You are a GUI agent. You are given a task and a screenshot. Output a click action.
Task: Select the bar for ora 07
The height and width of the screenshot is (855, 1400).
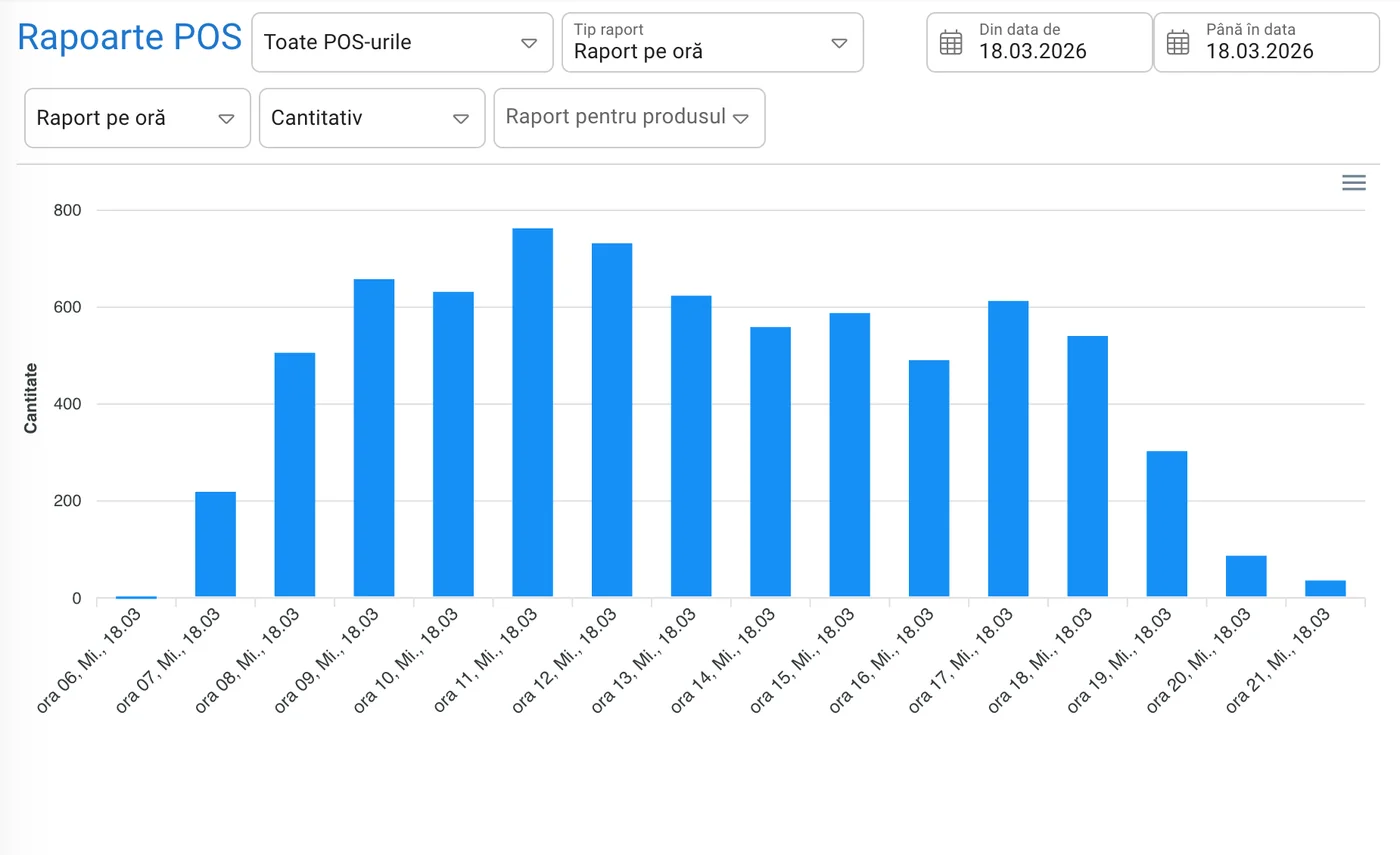tap(215, 544)
